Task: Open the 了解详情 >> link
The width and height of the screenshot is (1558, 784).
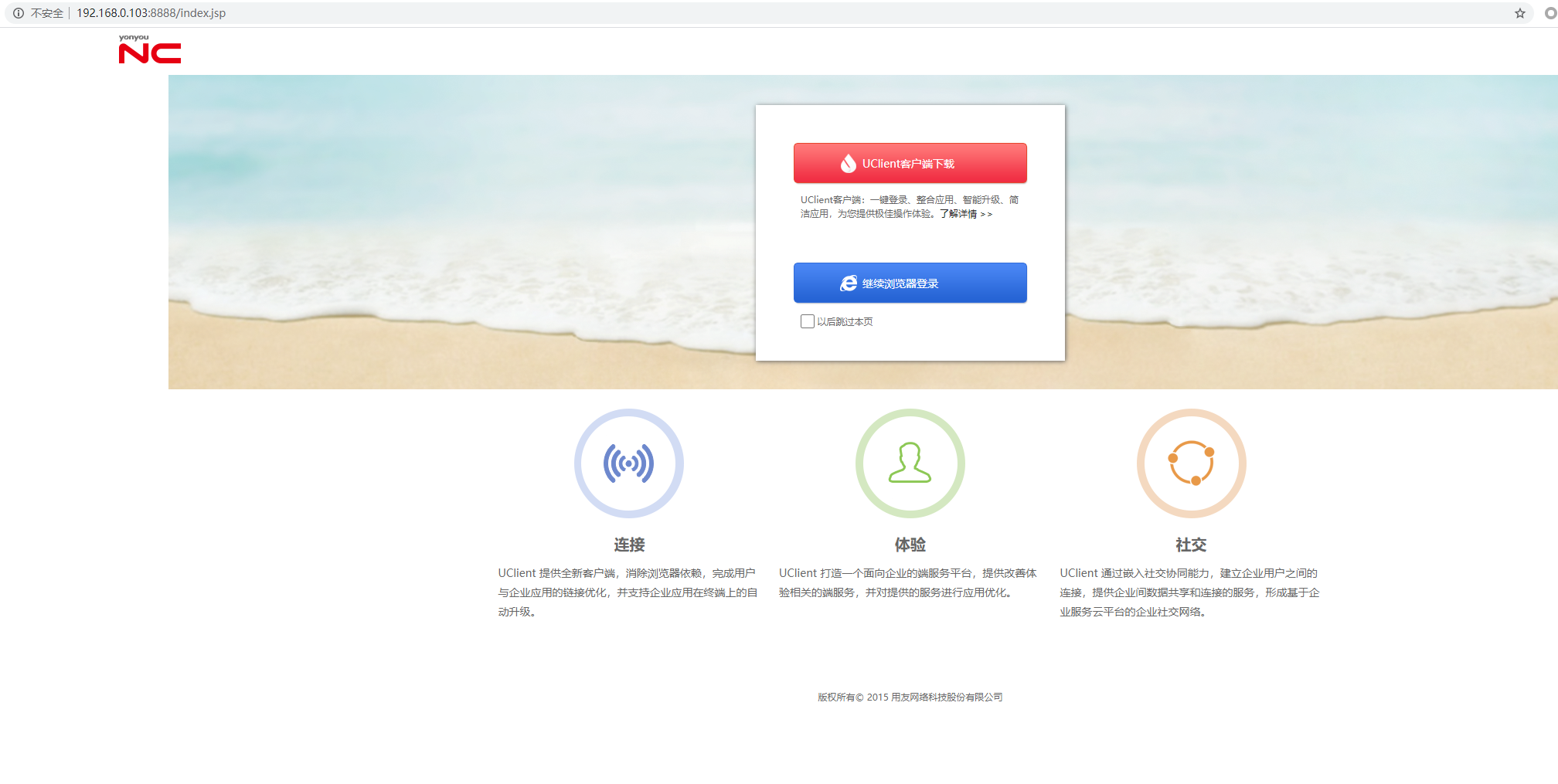Action: (966, 214)
